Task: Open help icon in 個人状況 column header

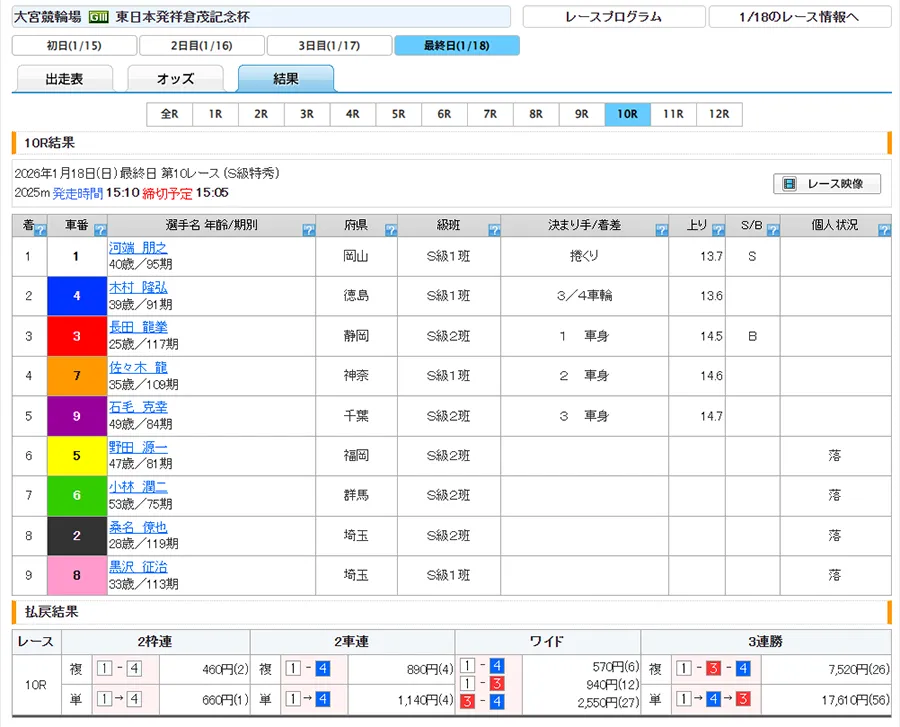Action: pyautogui.click(x=883, y=231)
